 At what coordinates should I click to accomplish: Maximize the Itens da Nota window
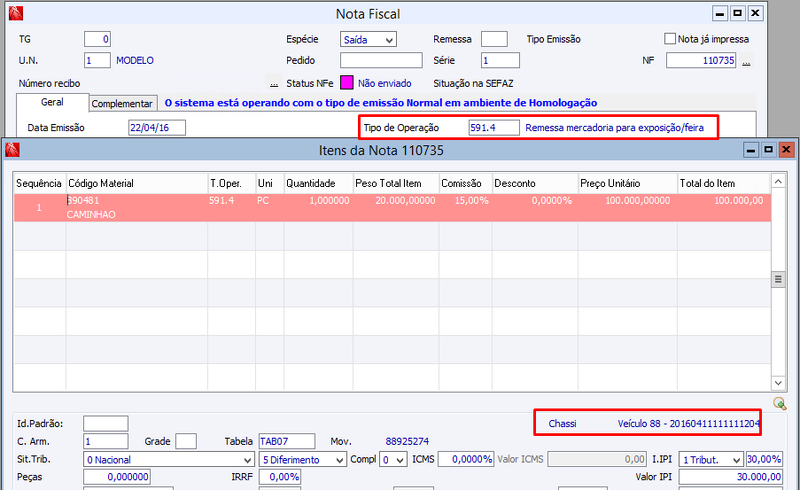click(x=768, y=150)
